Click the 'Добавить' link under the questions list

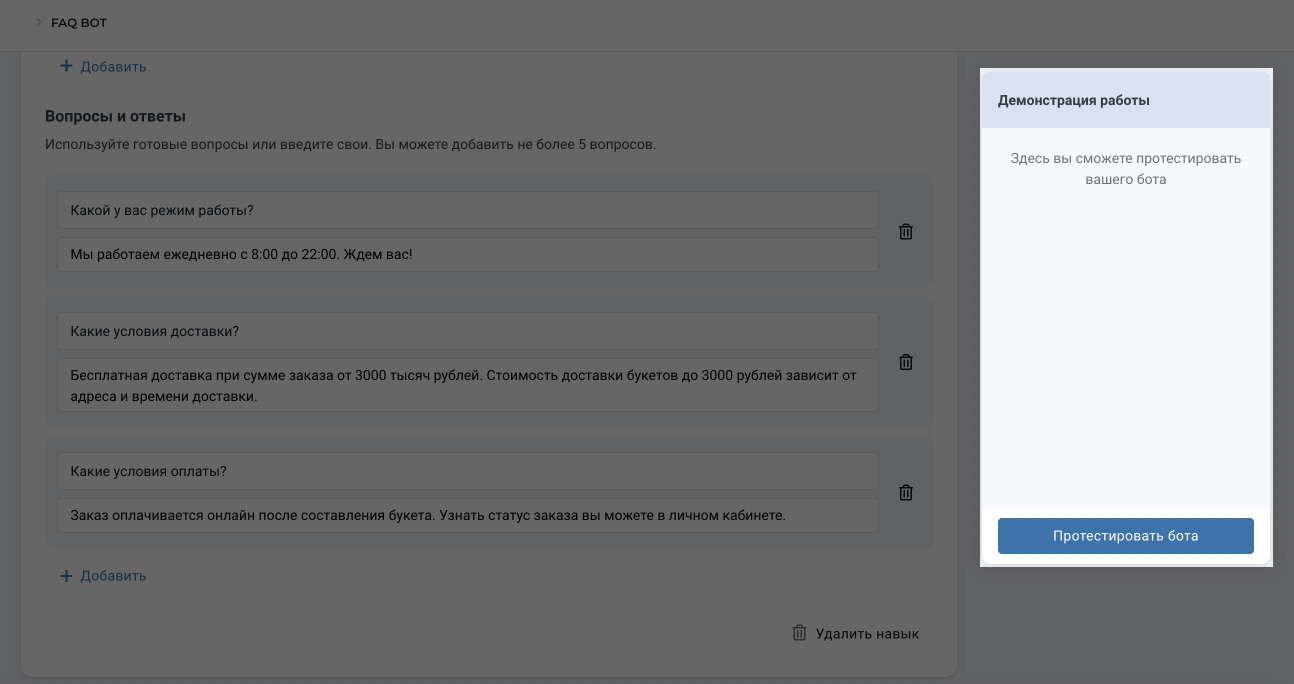click(x=113, y=576)
